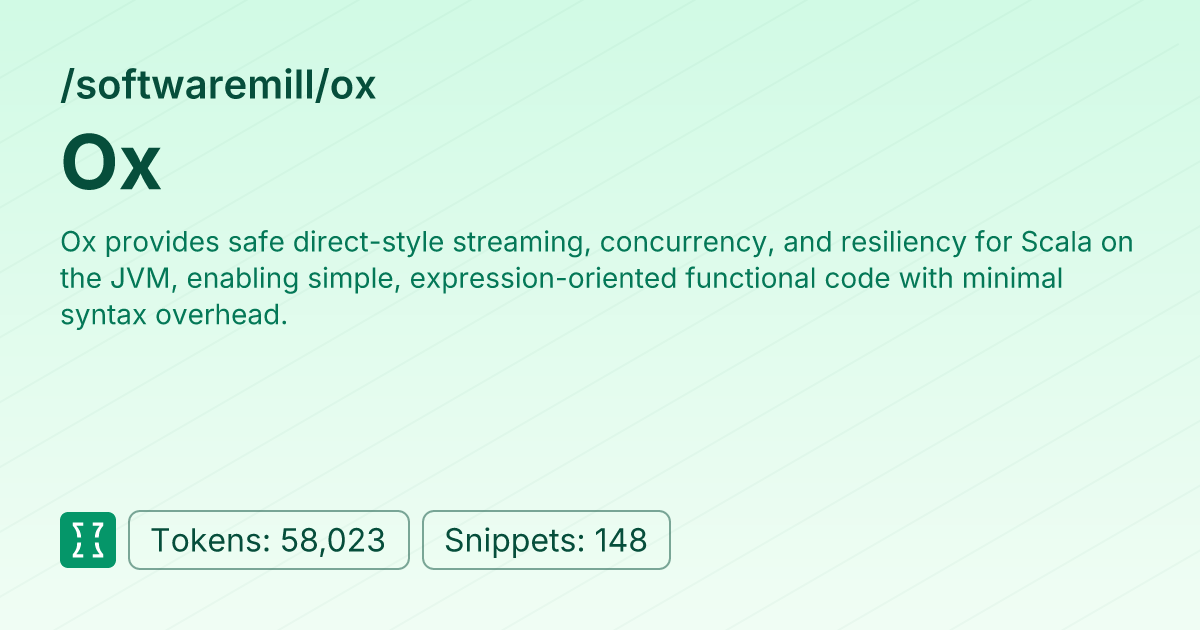Click the Tokens: 58,023 badge
Viewport: 1200px width, 630px height.
(x=269, y=540)
